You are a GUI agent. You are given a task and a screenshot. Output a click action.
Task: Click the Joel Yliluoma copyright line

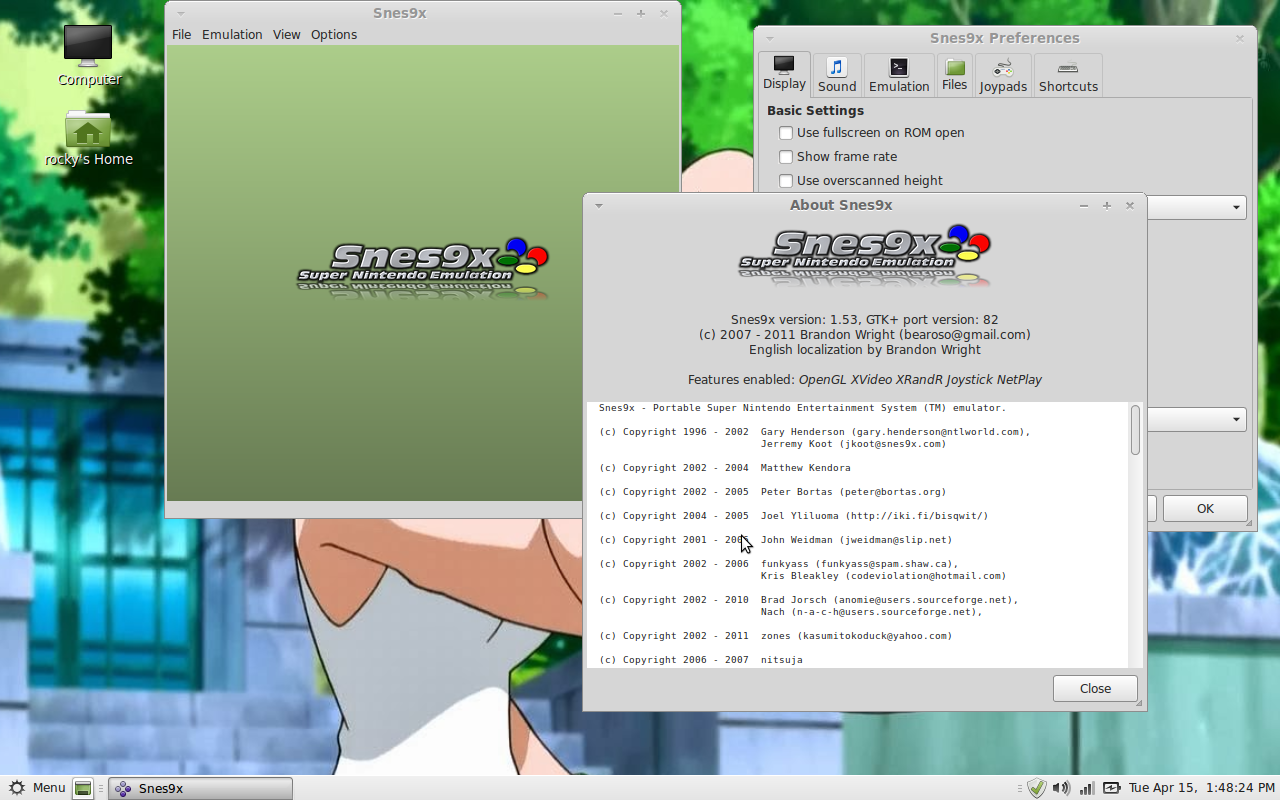coord(794,516)
